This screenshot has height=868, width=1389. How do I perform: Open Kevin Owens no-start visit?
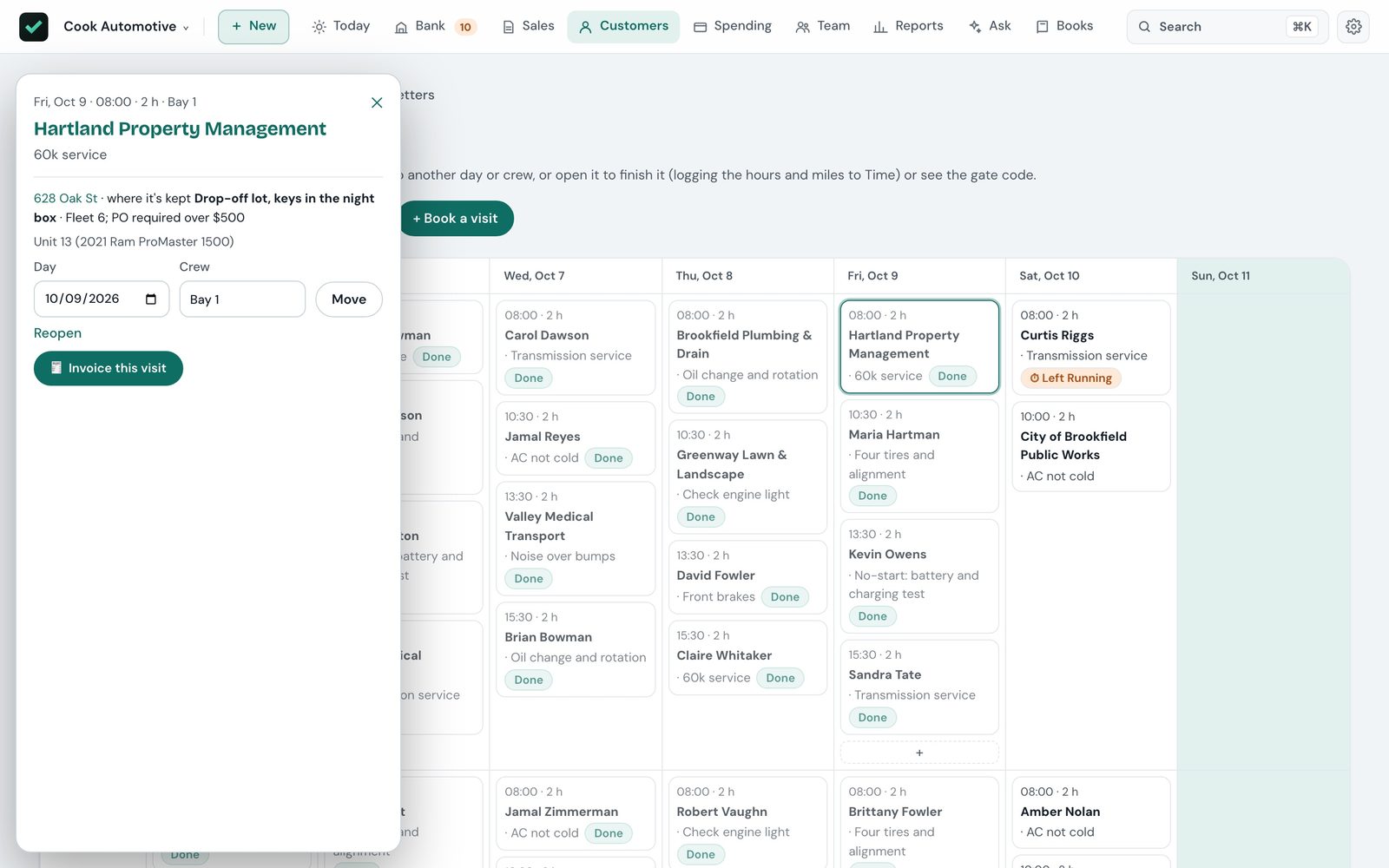(x=919, y=576)
